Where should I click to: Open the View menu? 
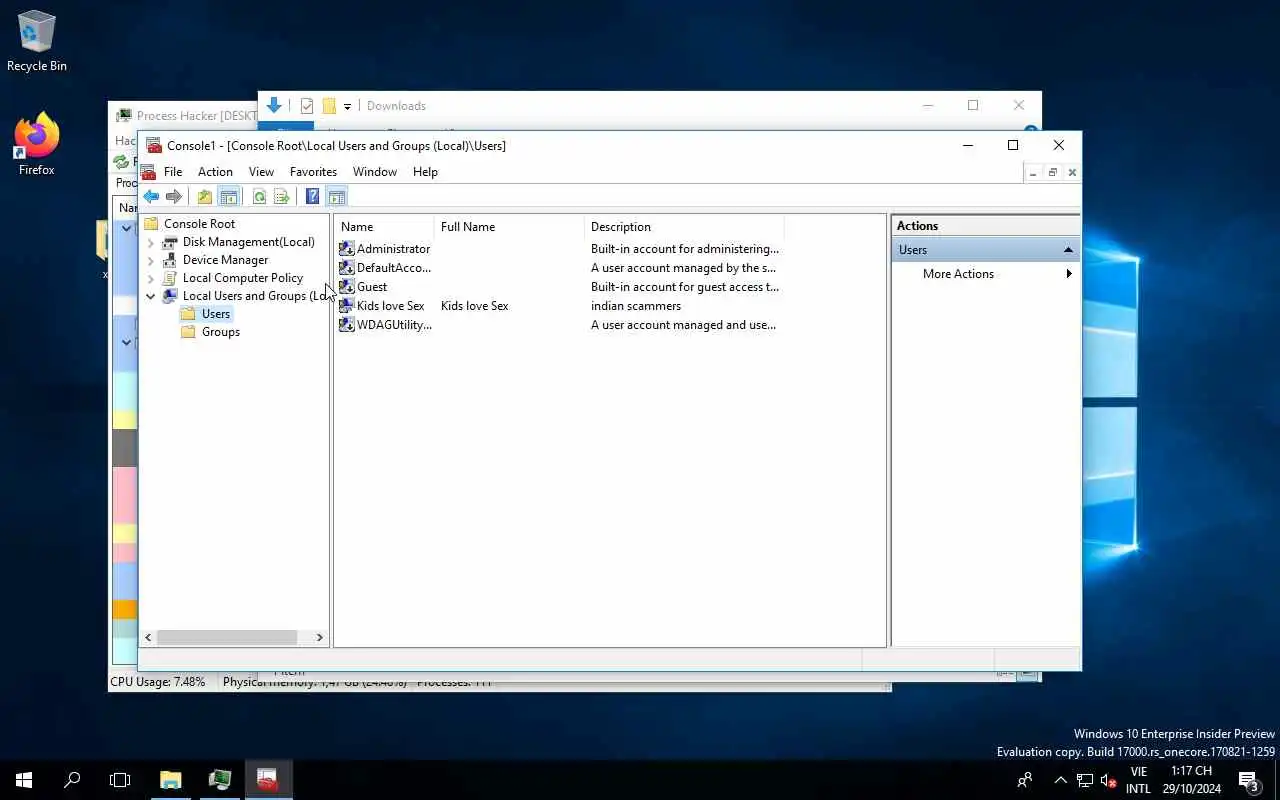(x=261, y=172)
